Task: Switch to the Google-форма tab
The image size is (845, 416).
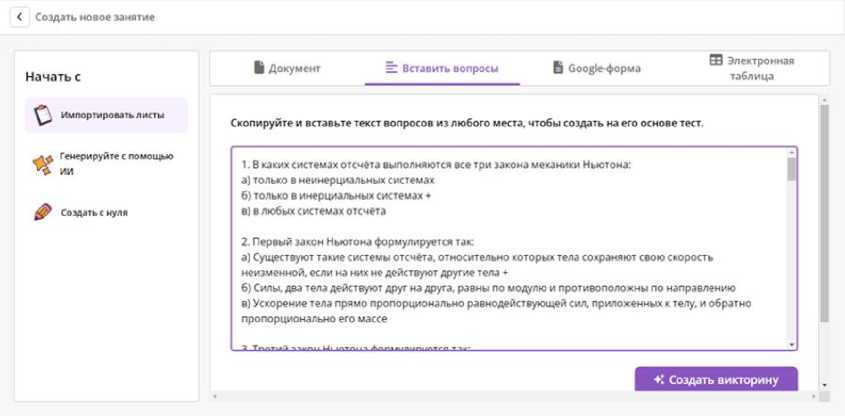Action: [597, 68]
